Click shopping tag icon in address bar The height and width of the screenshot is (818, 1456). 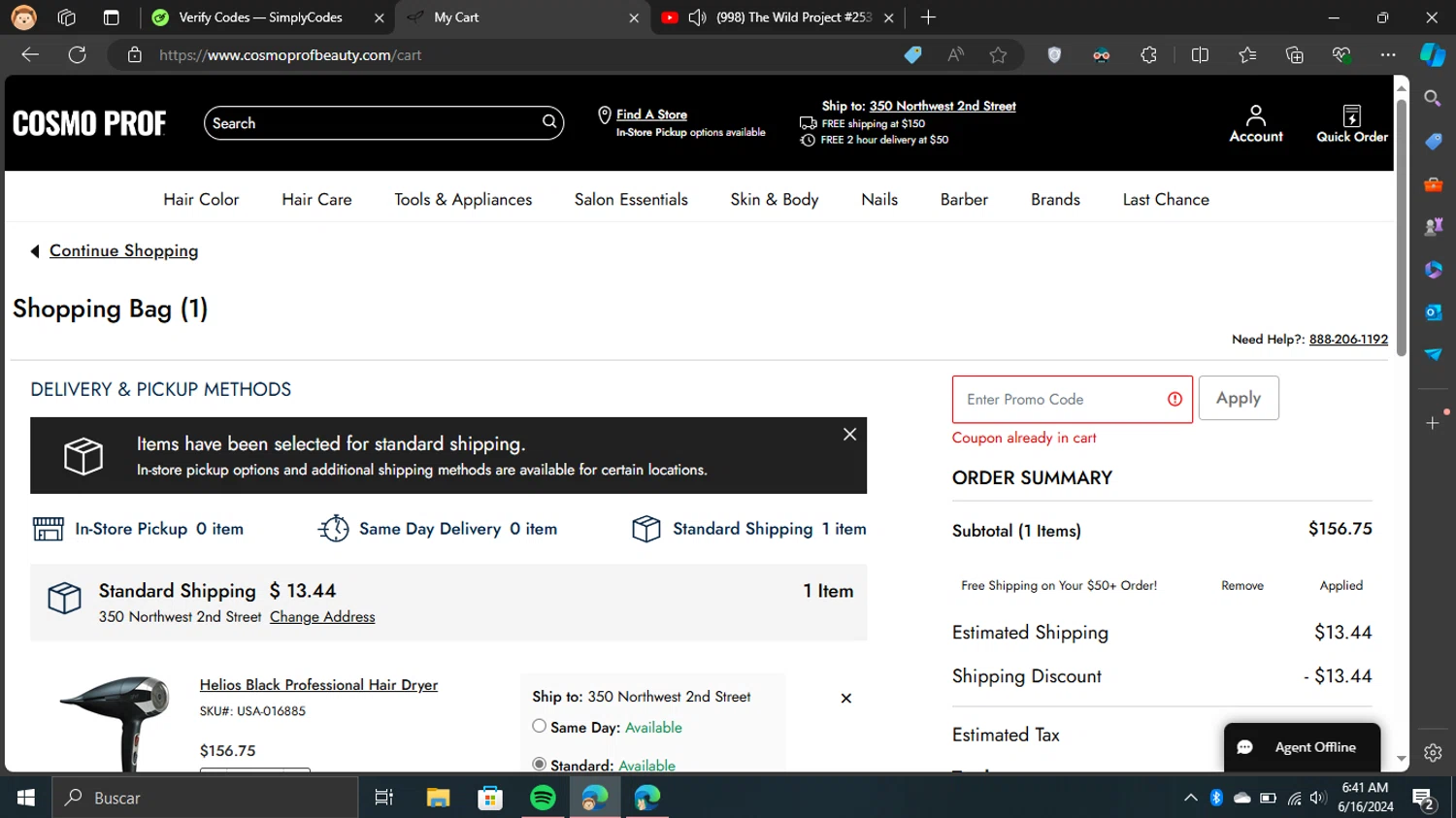tap(912, 55)
